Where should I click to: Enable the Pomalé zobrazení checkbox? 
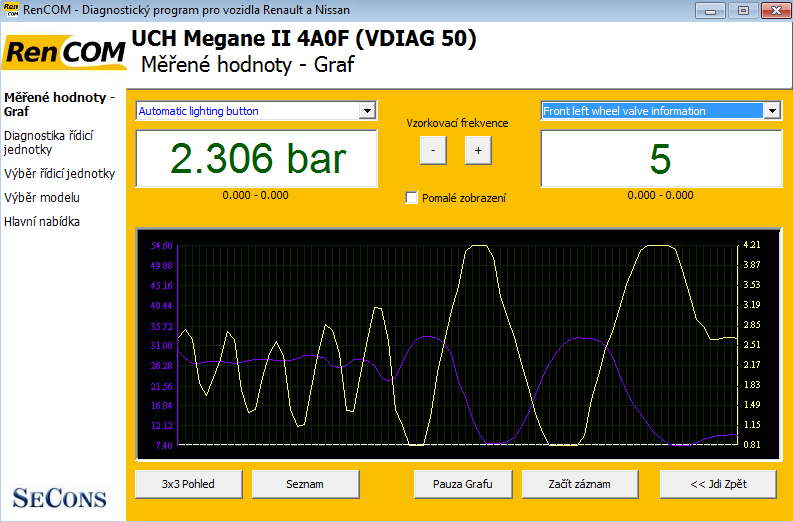(412, 198)
